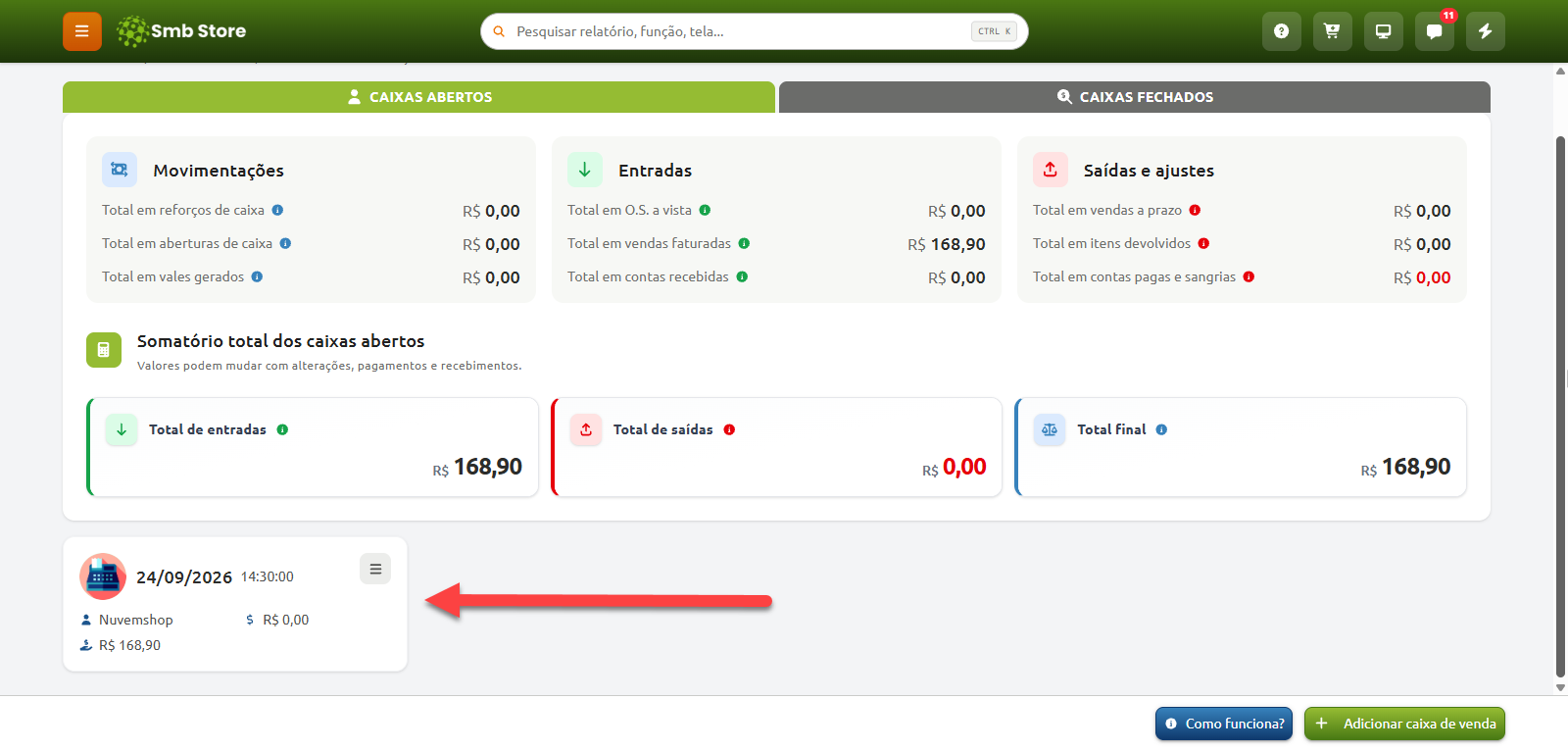Click info icon beside Total em vendas a prazo
The height and width of the screenshot is (750, 1568).
coord(1195,210)
